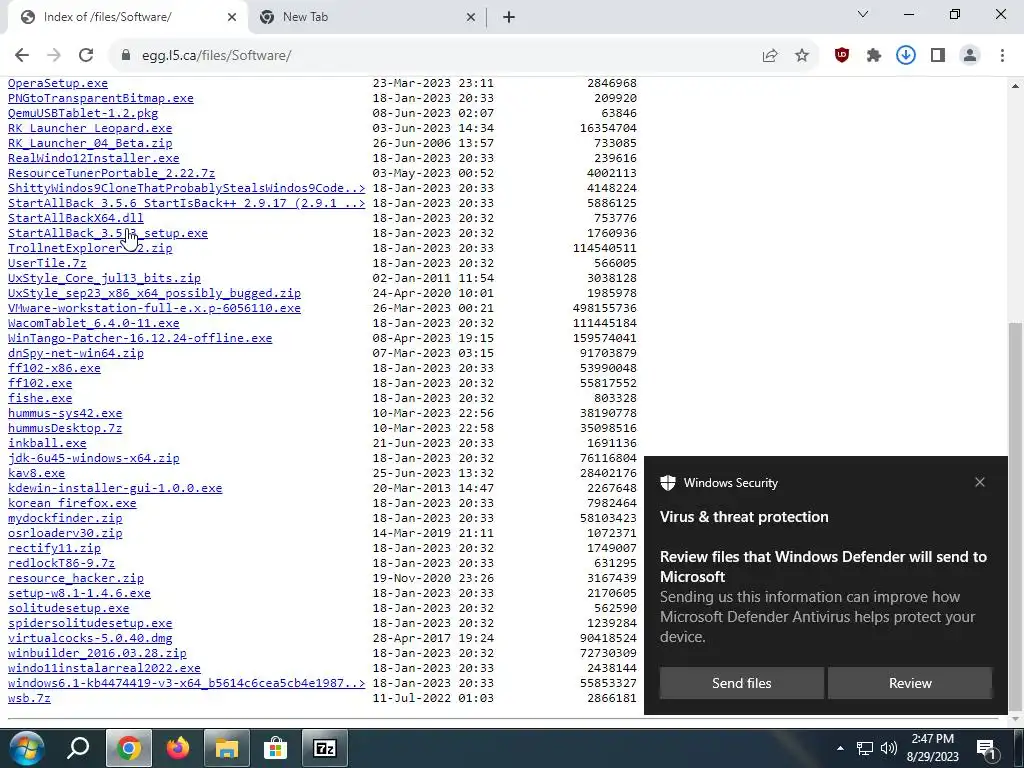Download UxStyle_Core_jul13_bits.zip

[104, 278]
